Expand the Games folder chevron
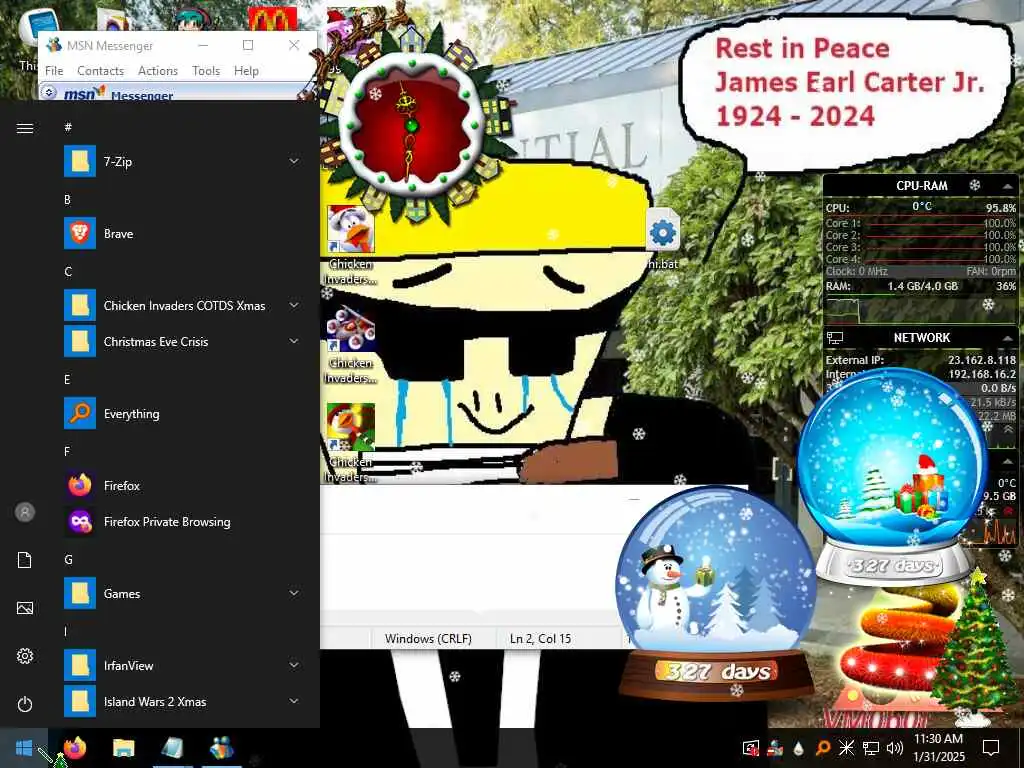 294,593
